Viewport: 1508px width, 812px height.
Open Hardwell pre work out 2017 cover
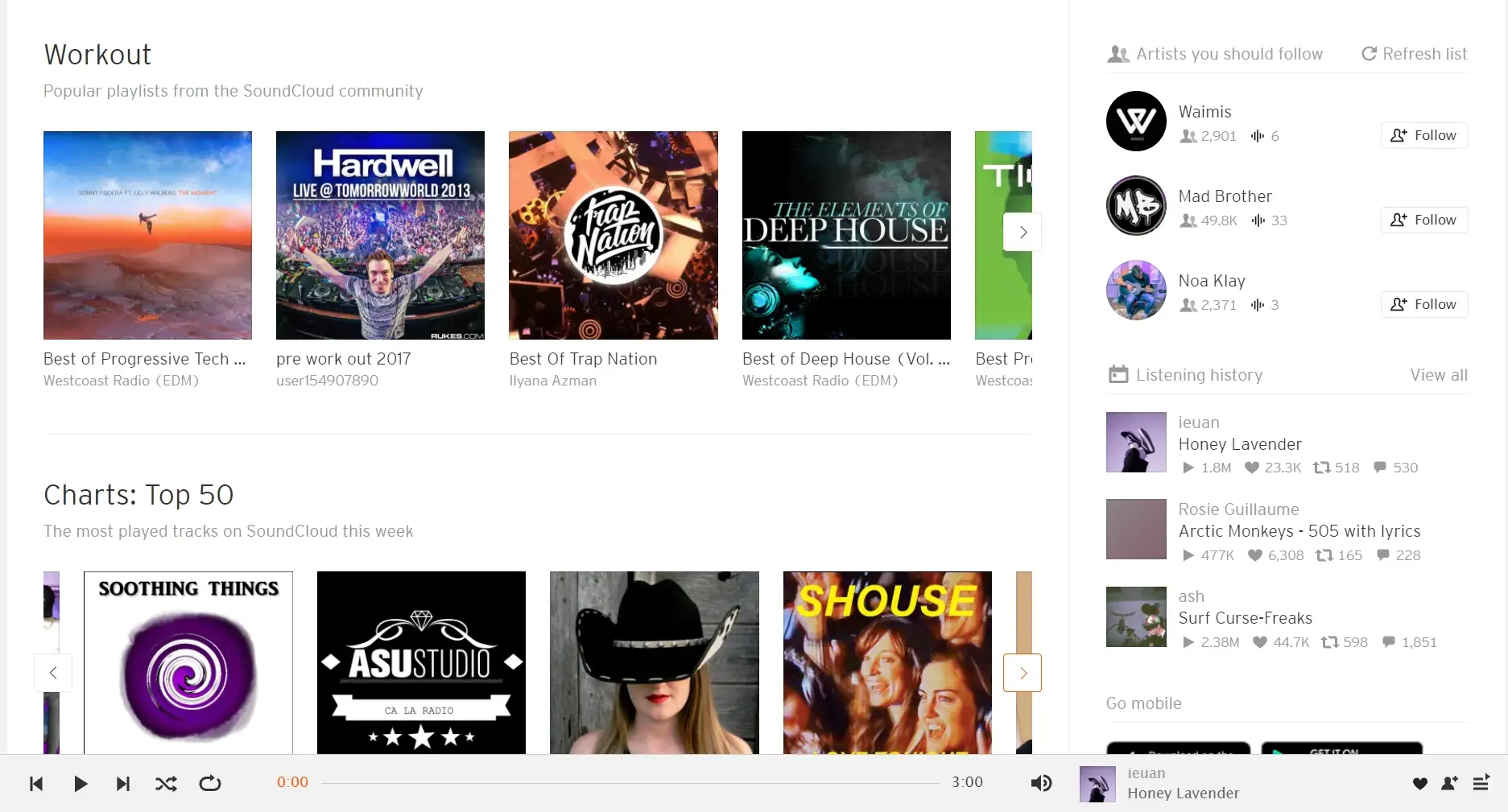coord(380,235)
